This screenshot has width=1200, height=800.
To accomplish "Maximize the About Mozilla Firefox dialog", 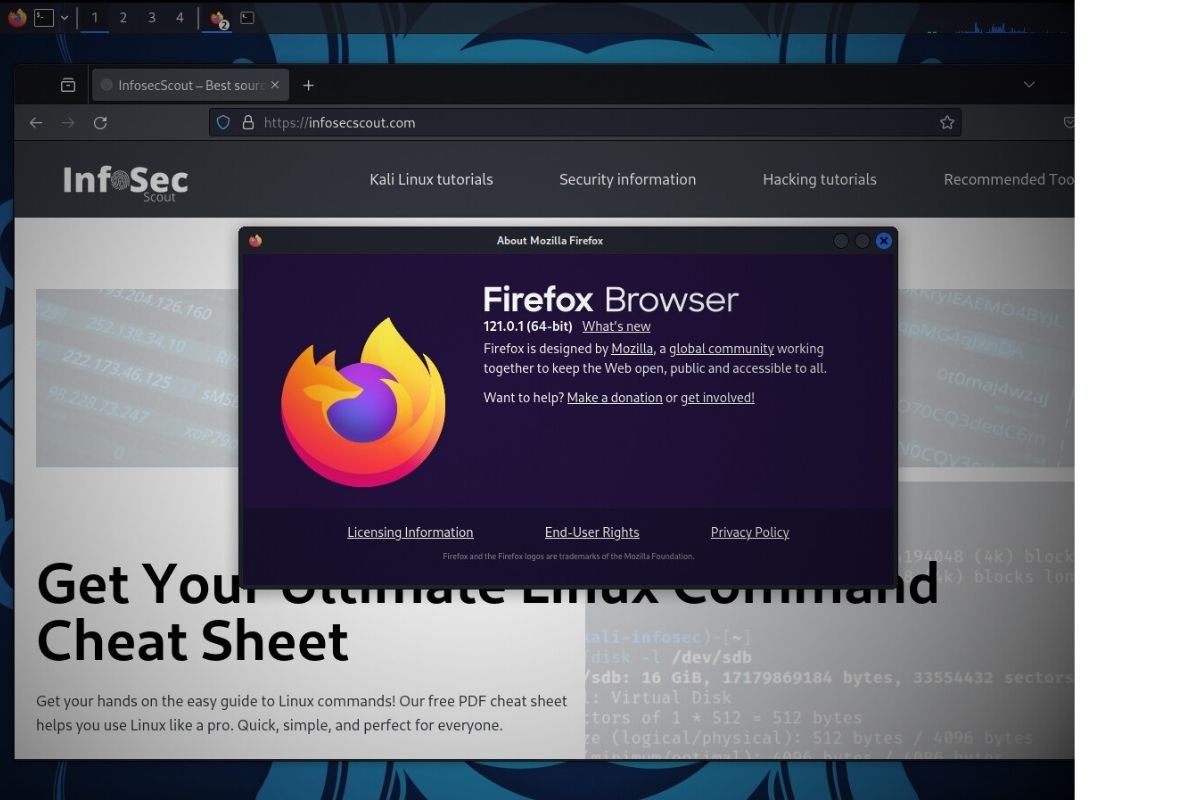I will click(862, 241).
